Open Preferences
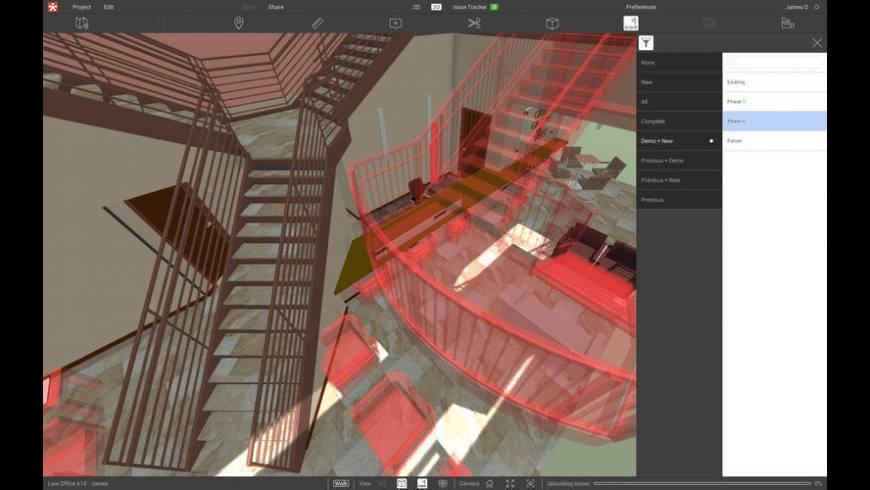Screen dimensions: 870x490 (641, 7)
